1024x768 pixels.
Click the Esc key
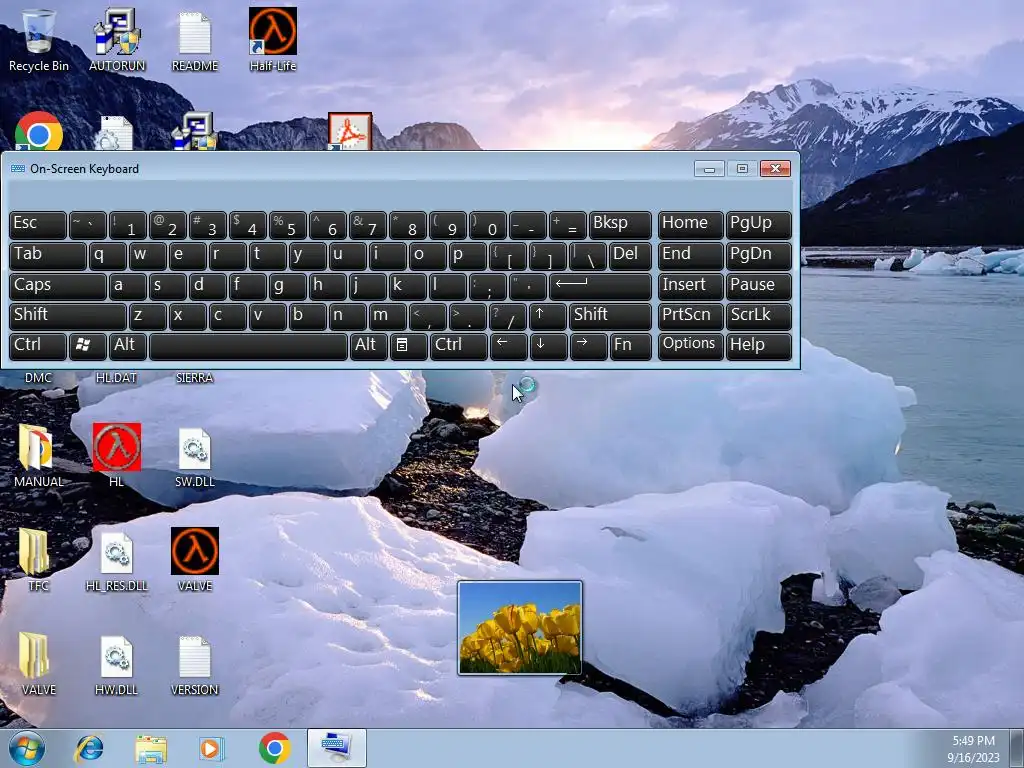coord(38,225)
